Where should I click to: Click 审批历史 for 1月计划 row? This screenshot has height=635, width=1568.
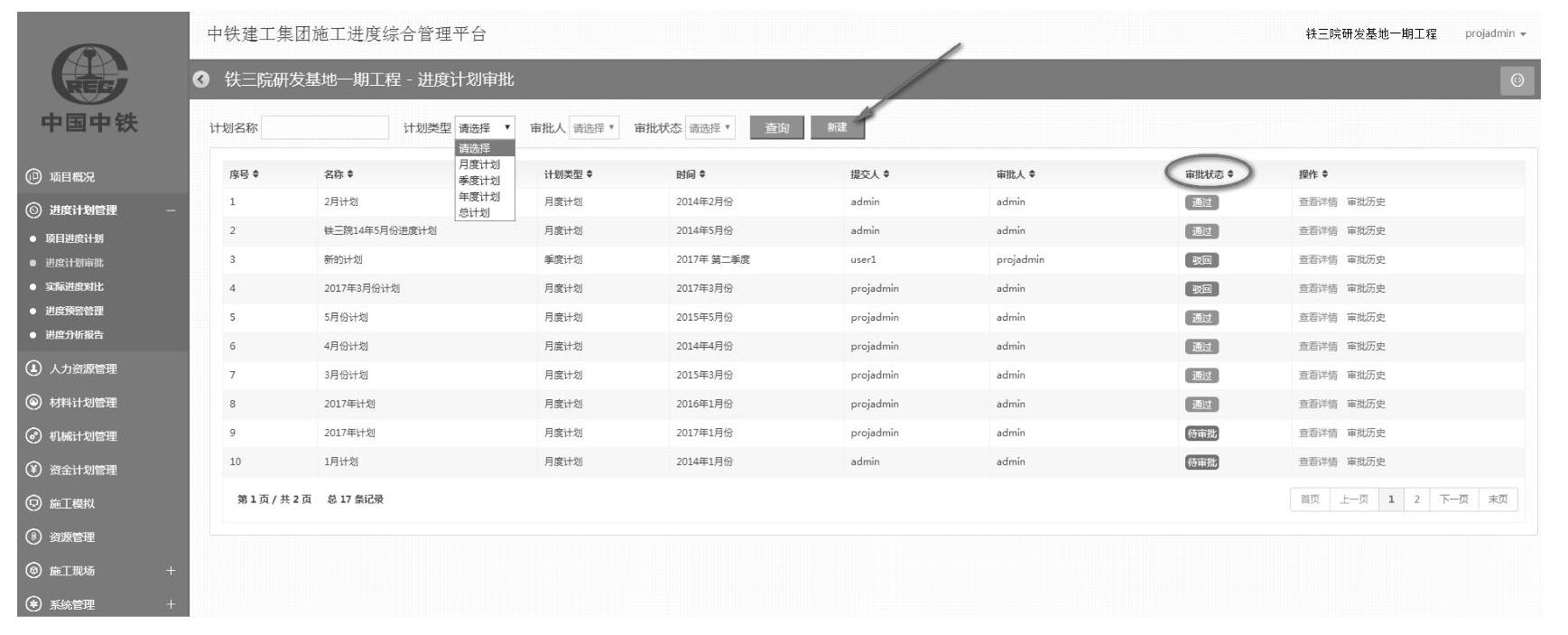(1366, 462)
